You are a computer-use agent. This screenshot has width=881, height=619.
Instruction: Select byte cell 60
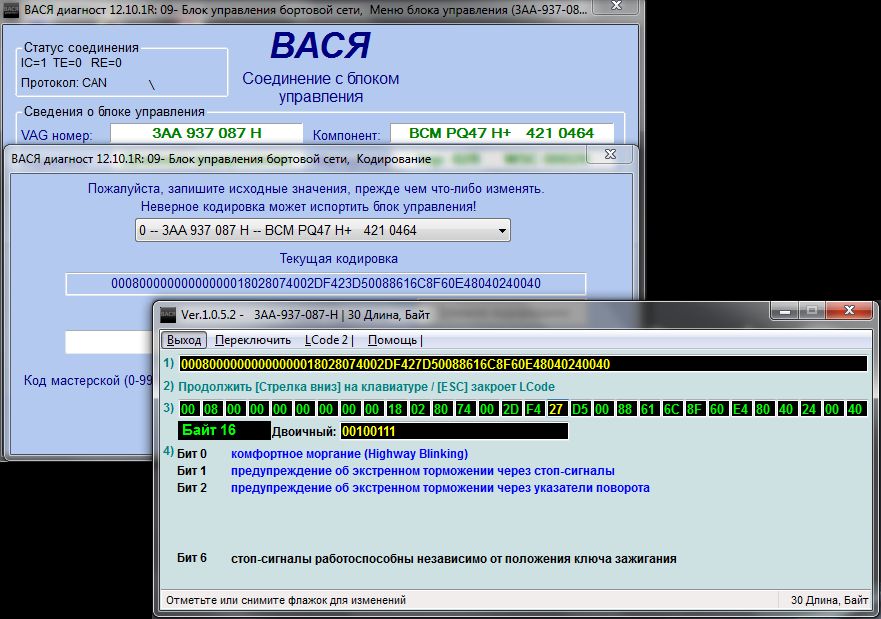[x=717, y=409]
